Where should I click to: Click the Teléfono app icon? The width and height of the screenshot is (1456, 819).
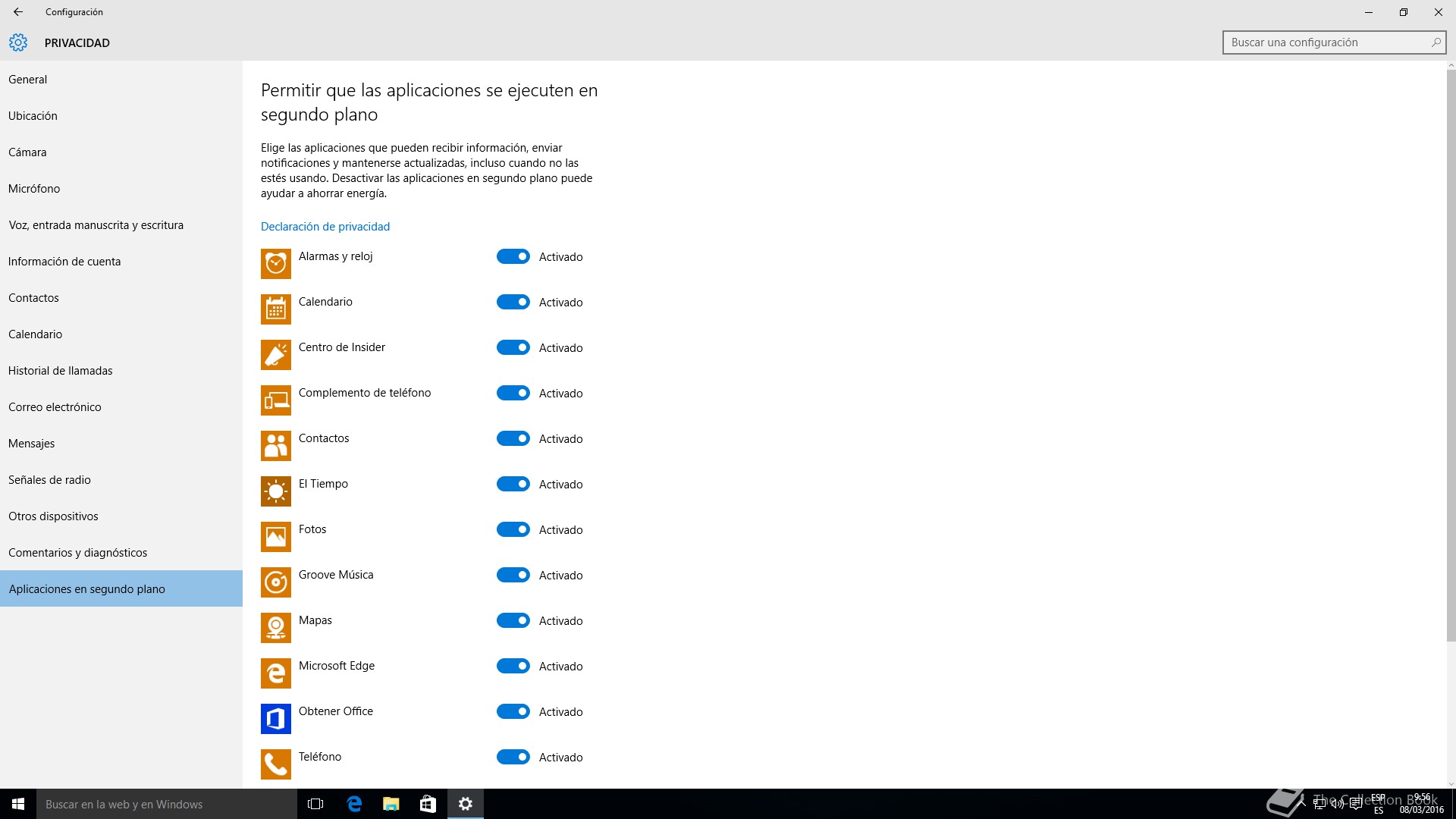(x=276, y=764)
